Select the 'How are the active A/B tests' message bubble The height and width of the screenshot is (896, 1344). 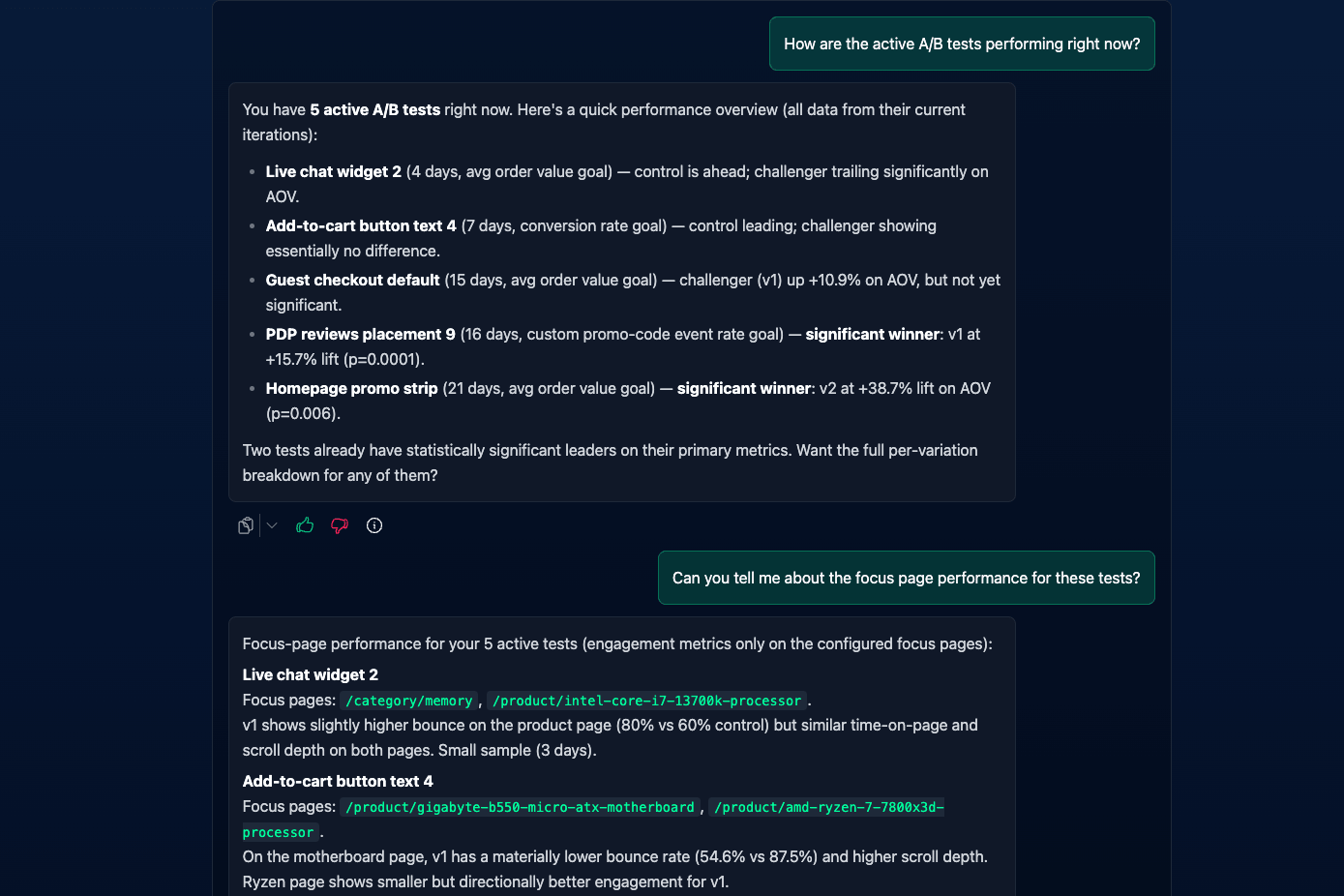point(962,44)
